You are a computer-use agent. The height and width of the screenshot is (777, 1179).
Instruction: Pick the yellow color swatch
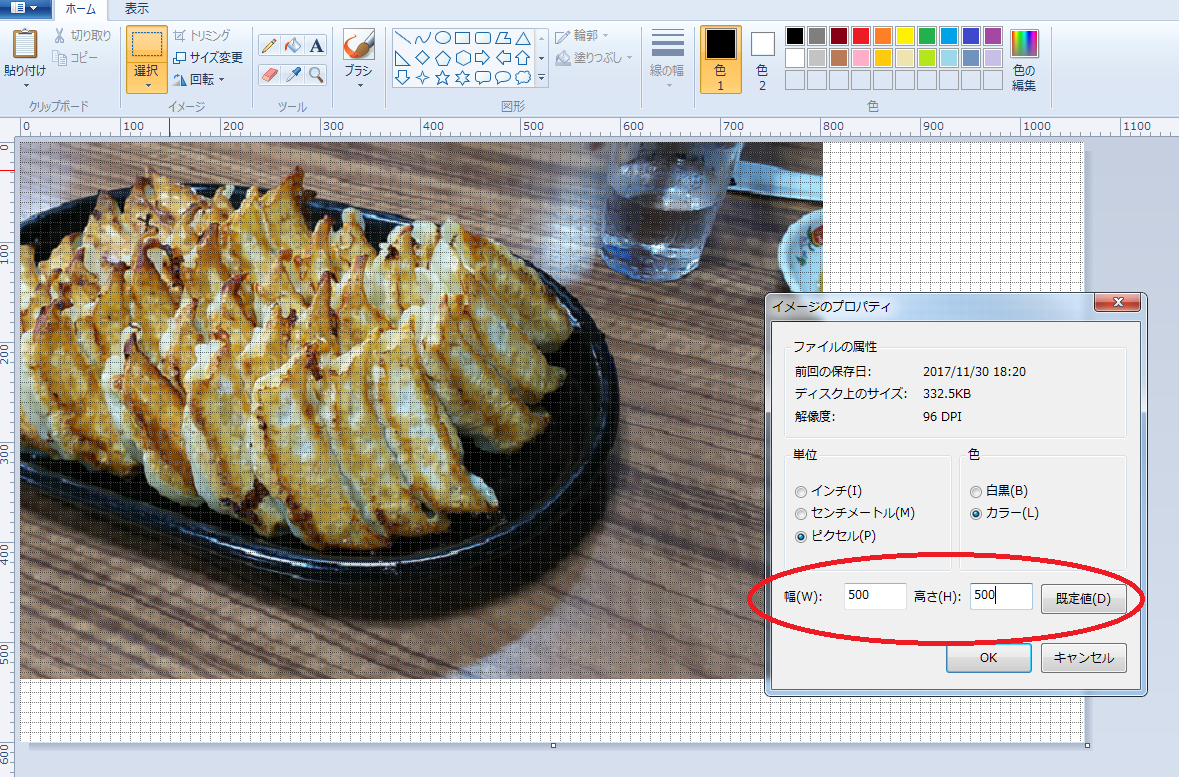click(x=905, y=36)
